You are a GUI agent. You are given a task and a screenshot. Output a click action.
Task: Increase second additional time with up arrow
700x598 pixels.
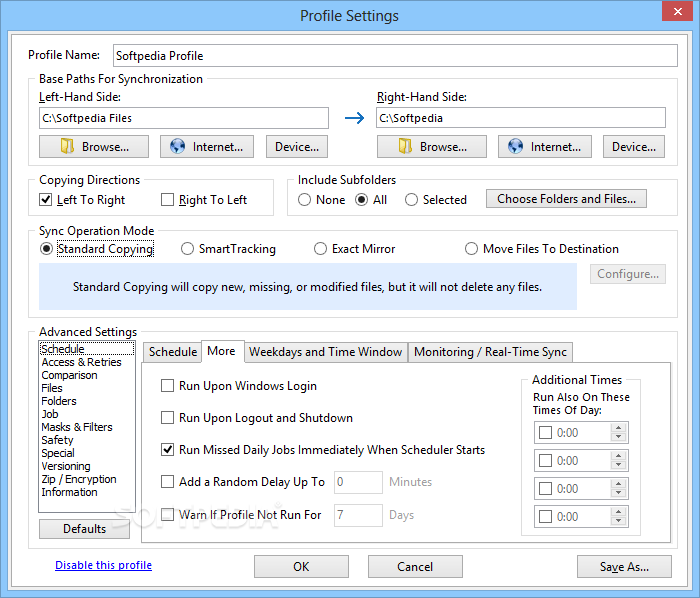click(619, 456)
